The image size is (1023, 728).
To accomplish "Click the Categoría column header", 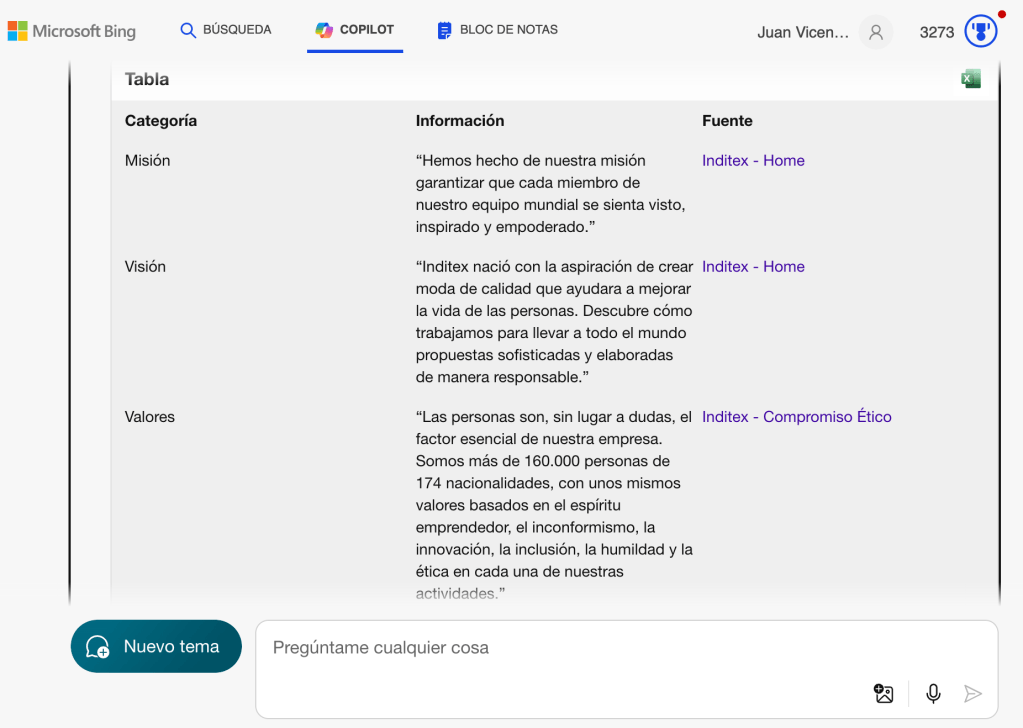I will coord(161,120).
